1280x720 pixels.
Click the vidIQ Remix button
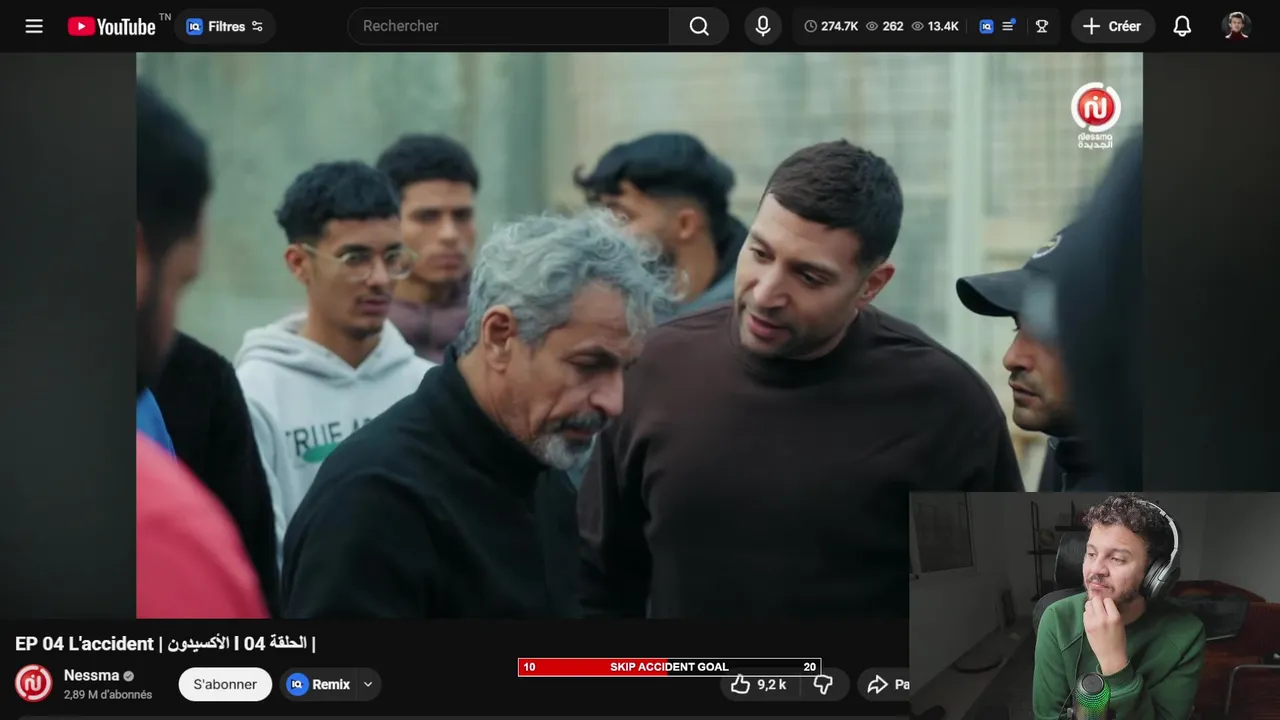pyautogui.click(x=318, y=684)
